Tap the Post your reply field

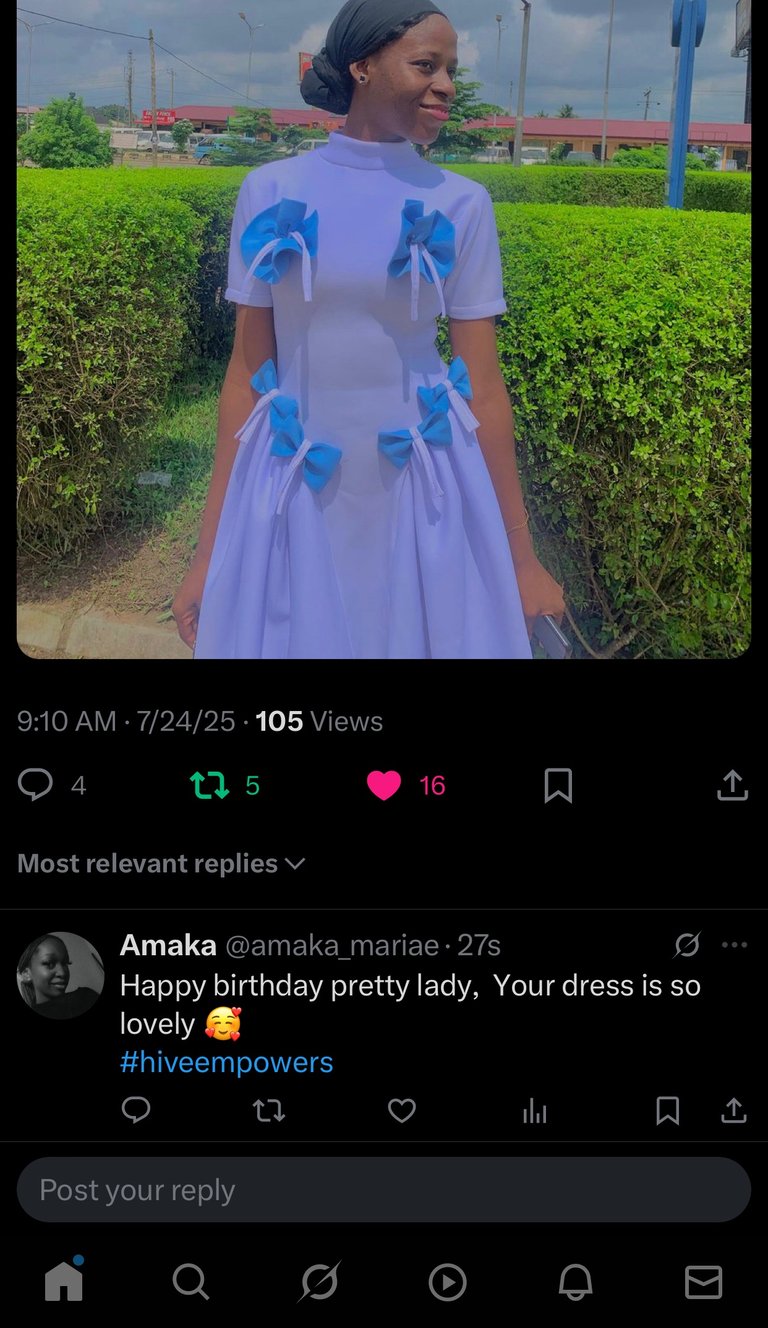pos(384,1190)
